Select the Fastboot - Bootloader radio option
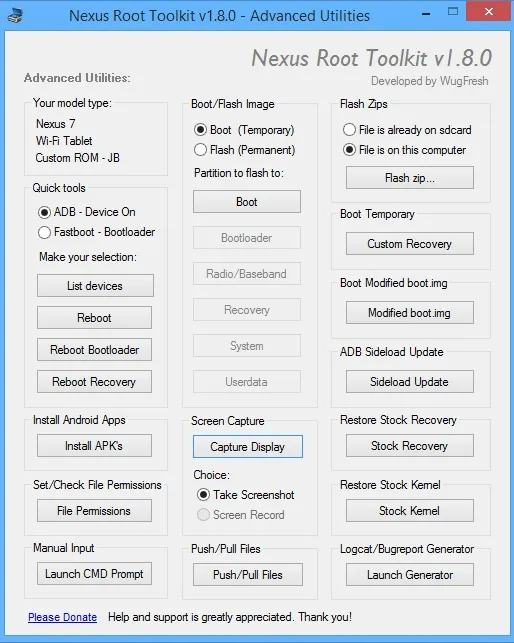This screenshot has width=514, height=643. click(x=96, y=232)
